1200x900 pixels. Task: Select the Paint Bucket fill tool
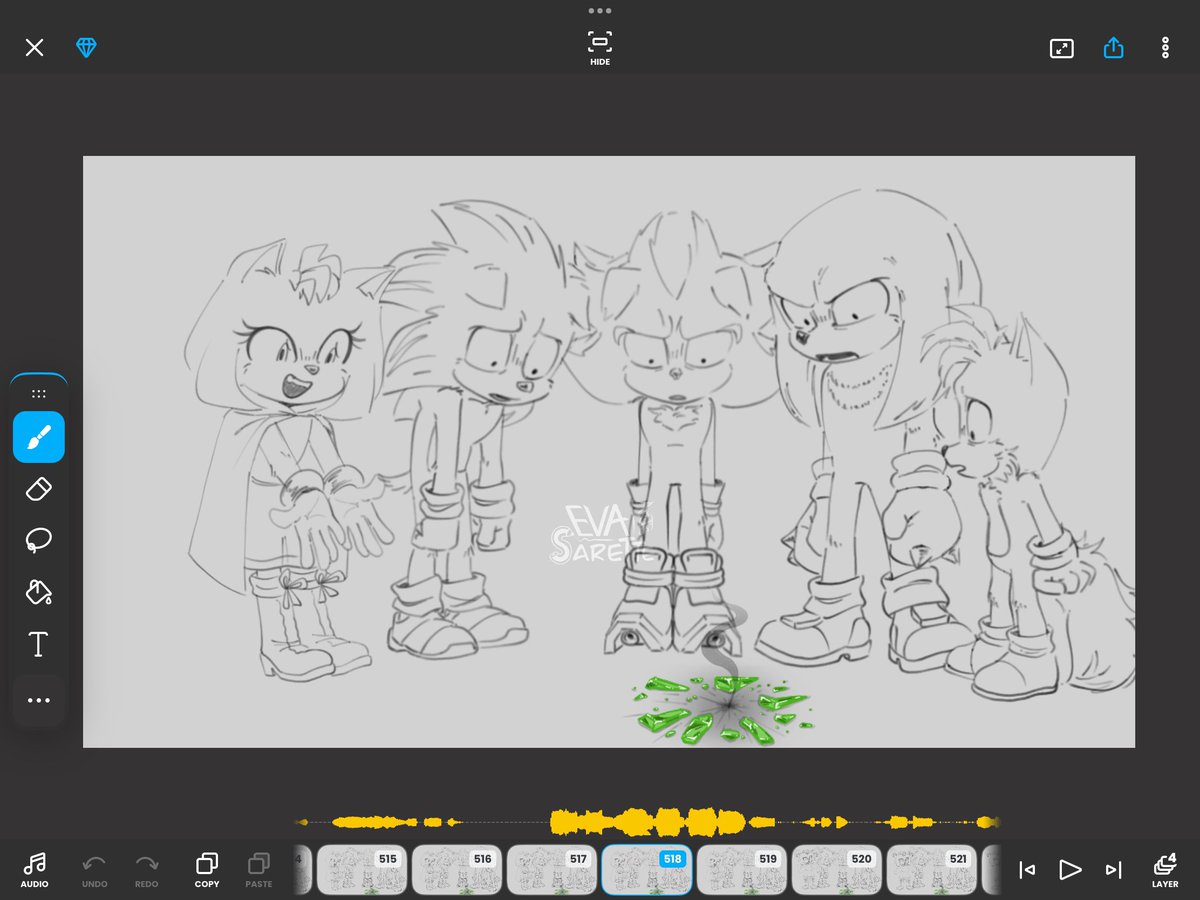click(x=39, y=593)
